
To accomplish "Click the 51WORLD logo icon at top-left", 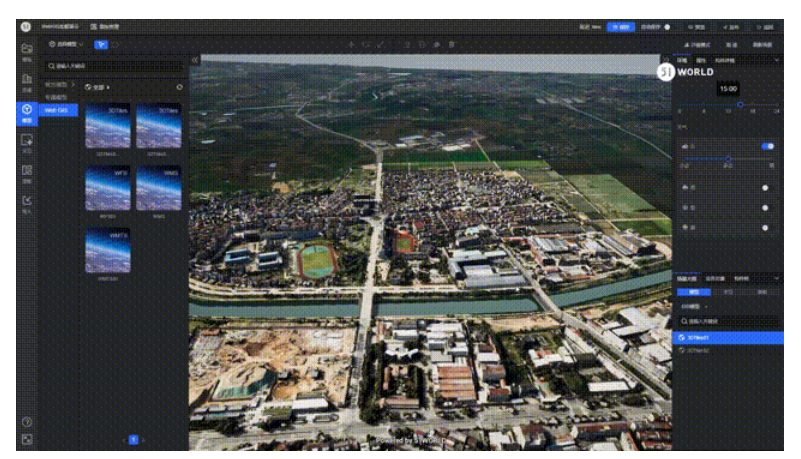I will [26, 25].
